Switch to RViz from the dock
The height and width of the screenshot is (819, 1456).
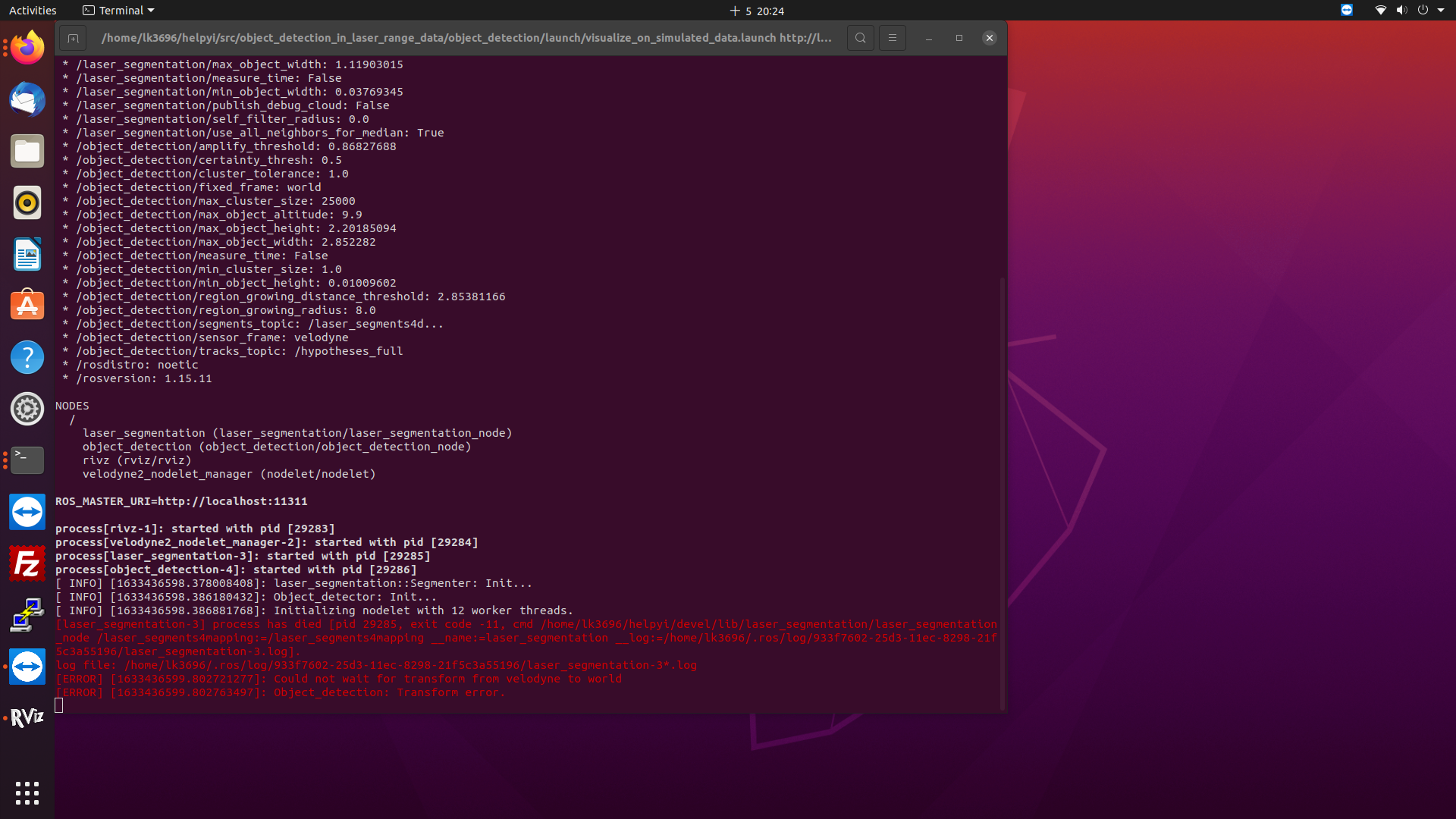(27, 718)
